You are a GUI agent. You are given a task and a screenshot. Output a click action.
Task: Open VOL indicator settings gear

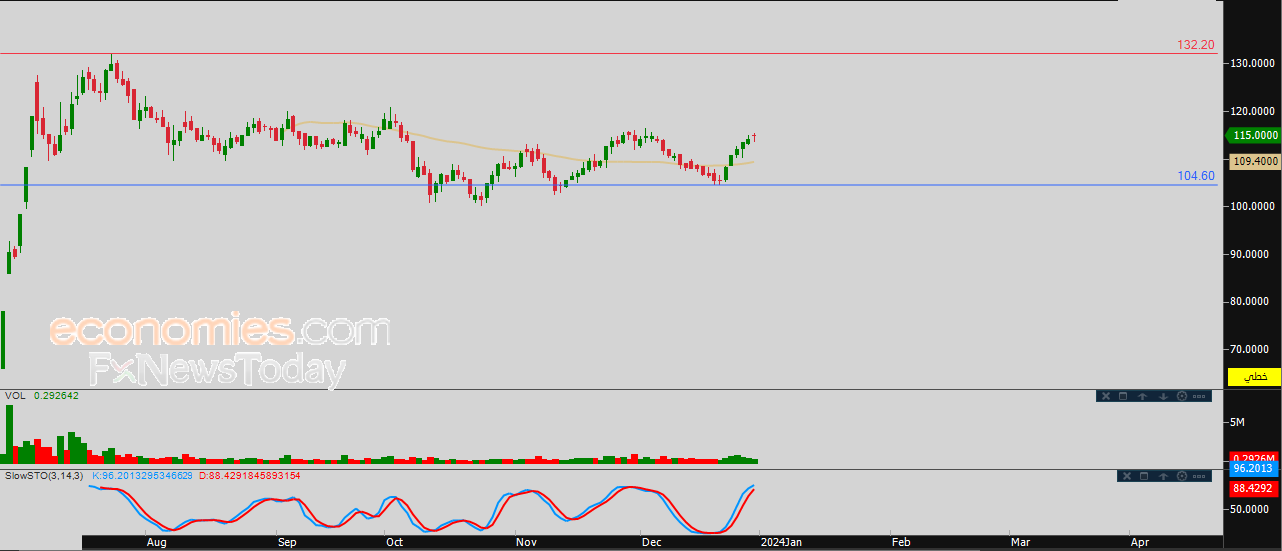click(1182, 396)
